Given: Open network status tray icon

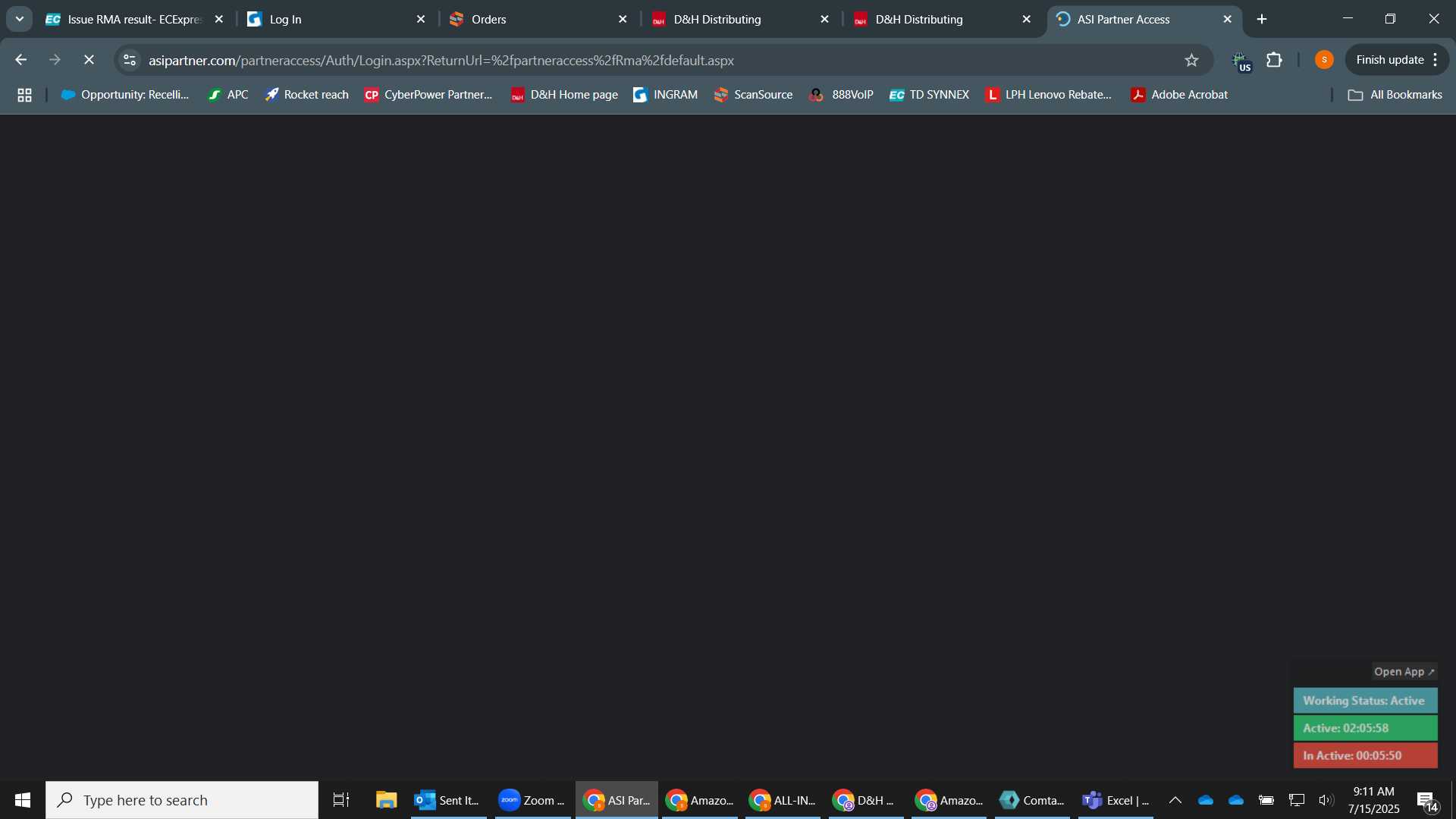Looking at the screenshot, I should pos(1297,800).
